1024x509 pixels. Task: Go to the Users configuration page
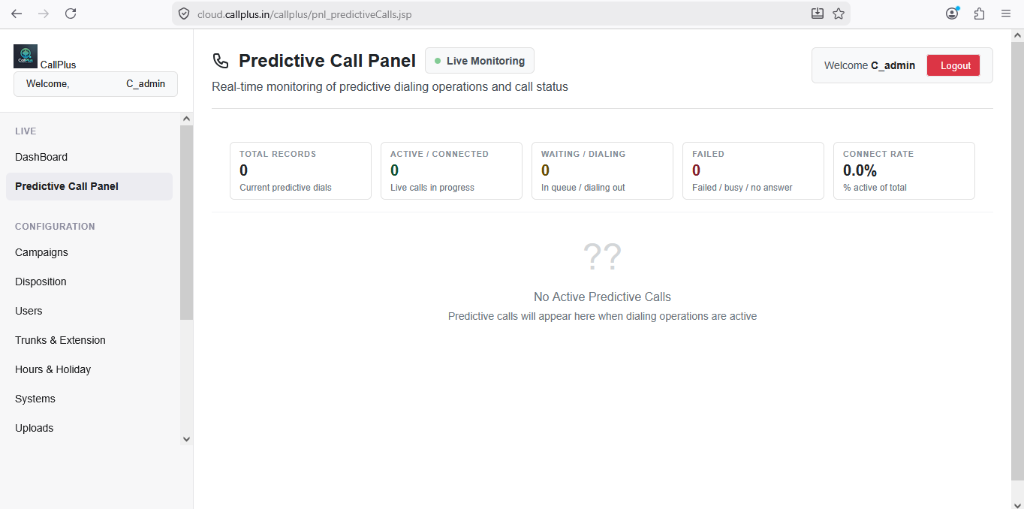click(x=29, y=311)
